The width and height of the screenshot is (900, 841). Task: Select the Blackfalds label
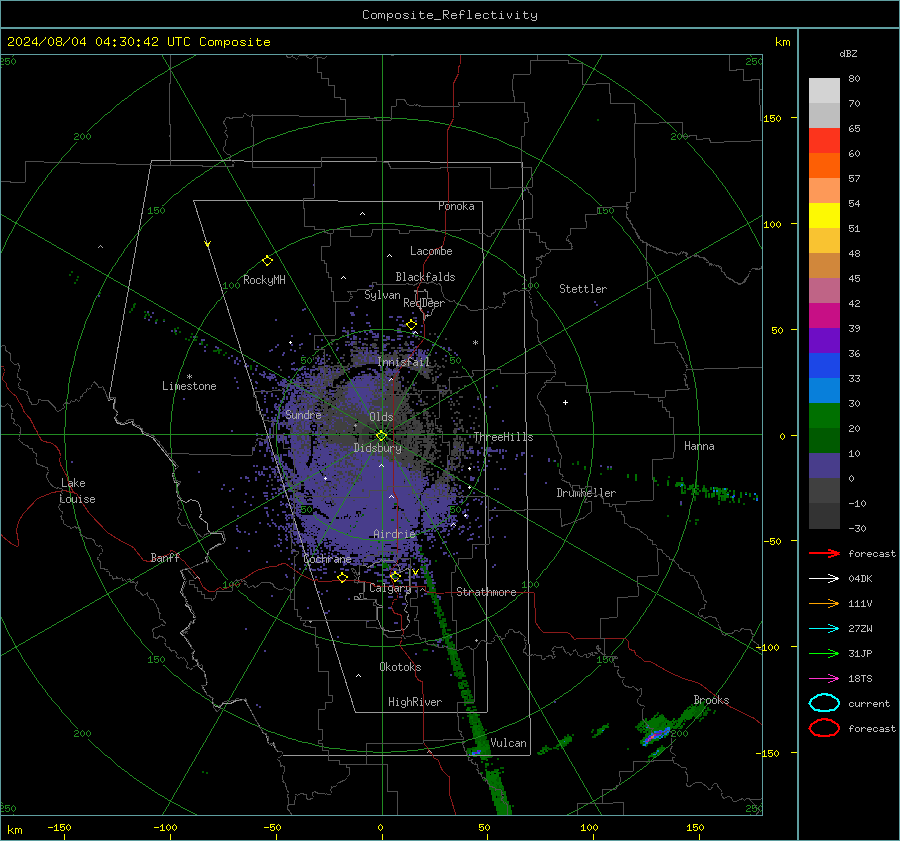[x=425, y=277]
